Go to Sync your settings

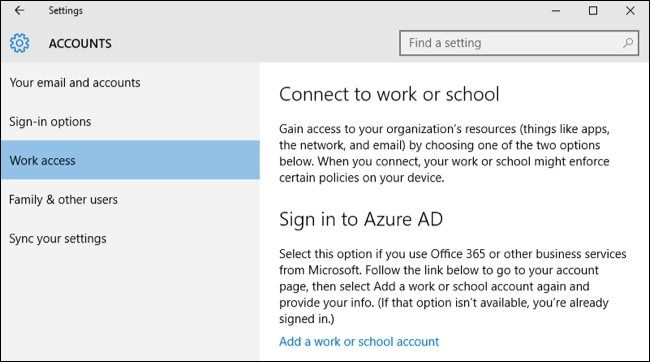[x=130, y=238]
